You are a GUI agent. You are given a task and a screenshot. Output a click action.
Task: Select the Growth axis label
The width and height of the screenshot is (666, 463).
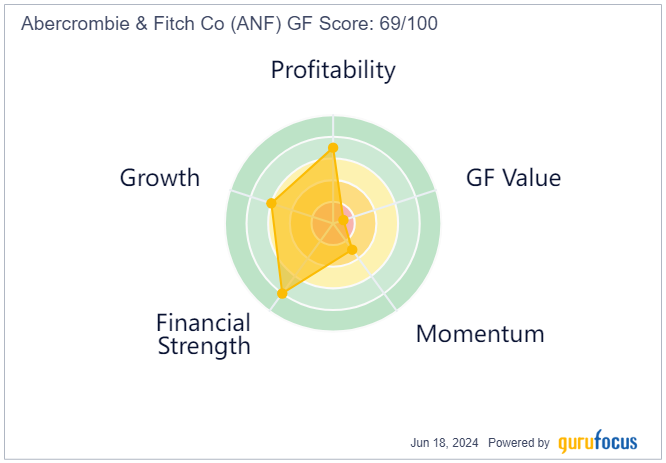(x=160, y=178)
